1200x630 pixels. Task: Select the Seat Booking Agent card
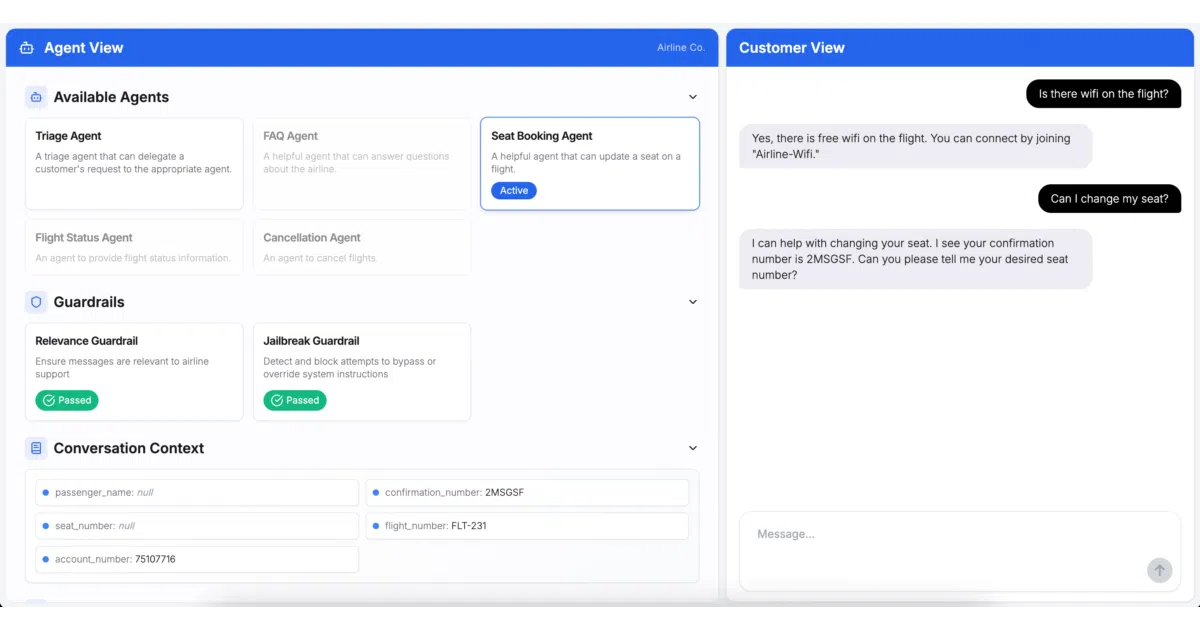click(x=590, y=164)
